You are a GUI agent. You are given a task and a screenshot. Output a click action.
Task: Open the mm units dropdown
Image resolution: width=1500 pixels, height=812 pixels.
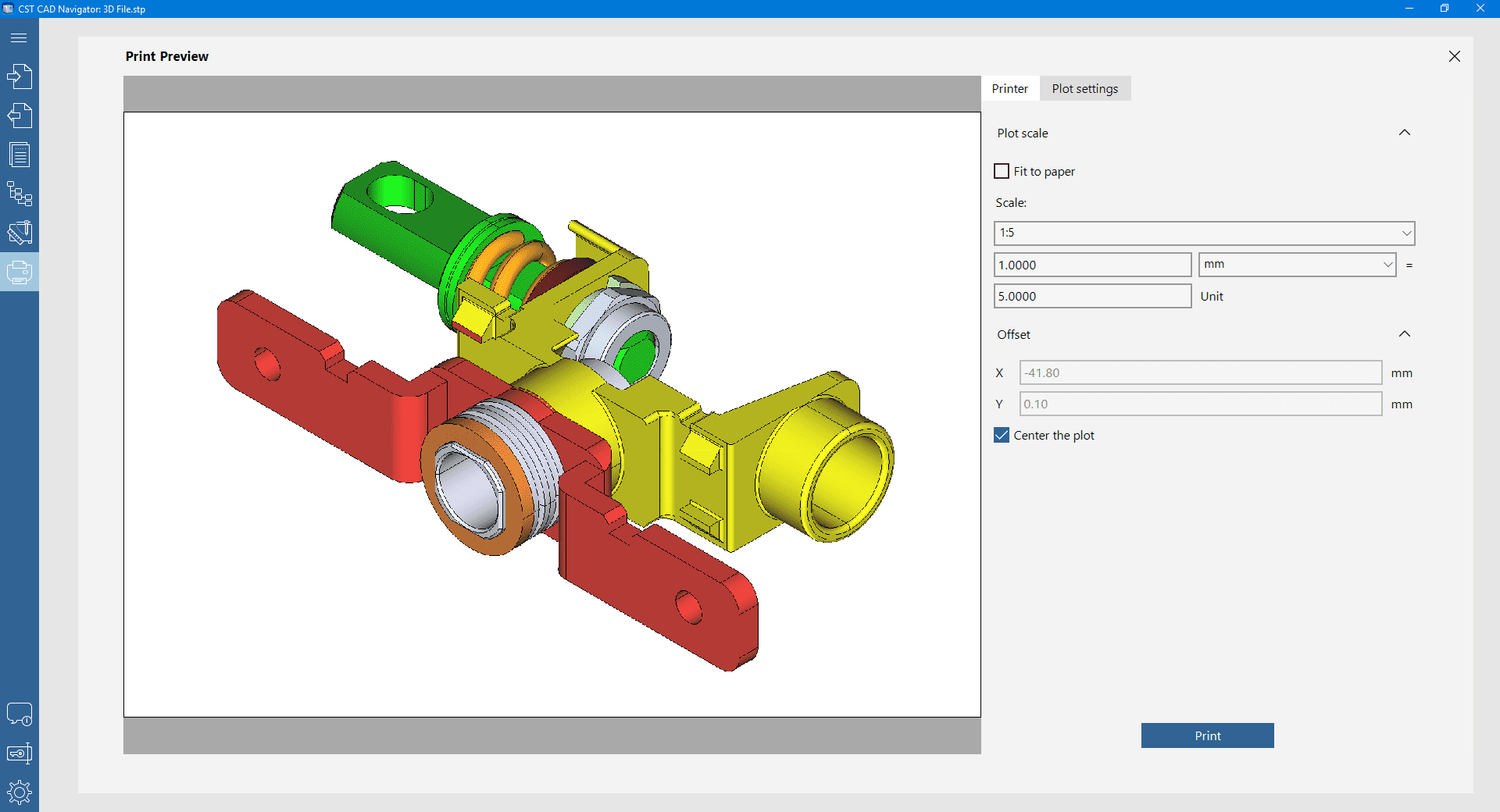point(1297,265)
